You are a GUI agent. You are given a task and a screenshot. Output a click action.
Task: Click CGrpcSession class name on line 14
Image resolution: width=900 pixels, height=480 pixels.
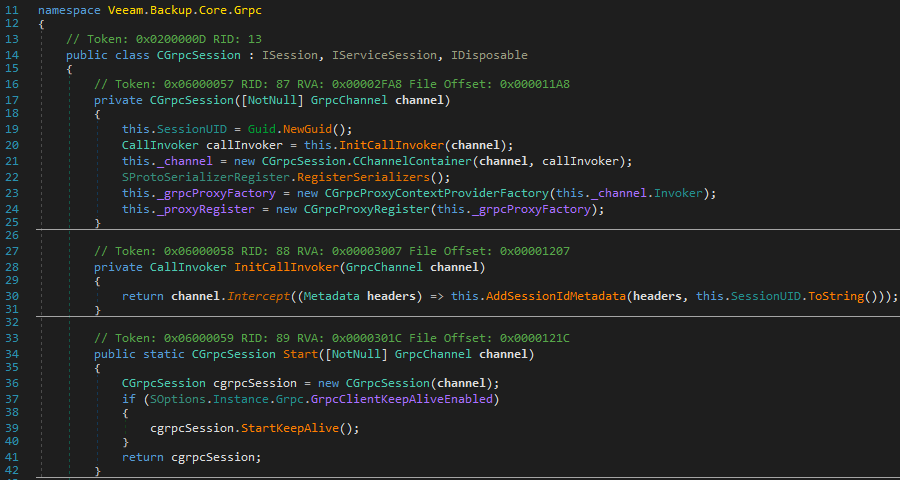pyautogui.click(x=199, y=55)
